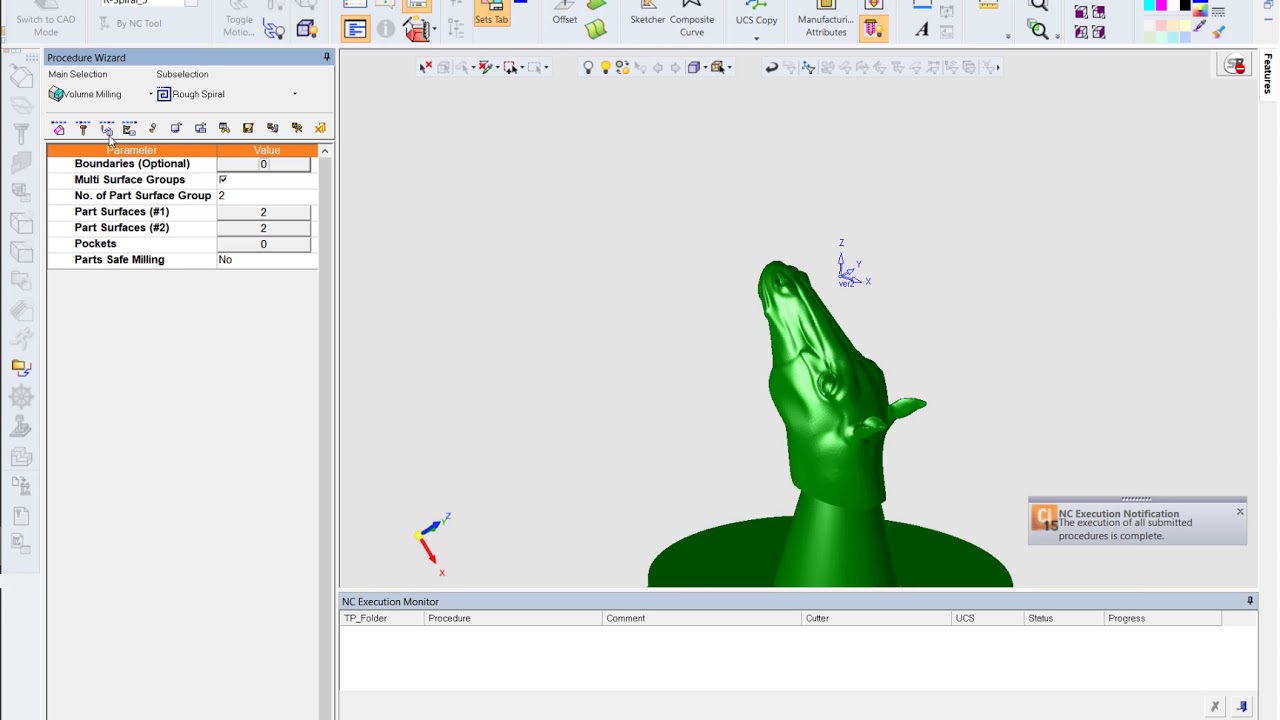Click the highlighted folder icon in the left sidebar
Viewport: 1280px width, 720px height.
point(21,367)
